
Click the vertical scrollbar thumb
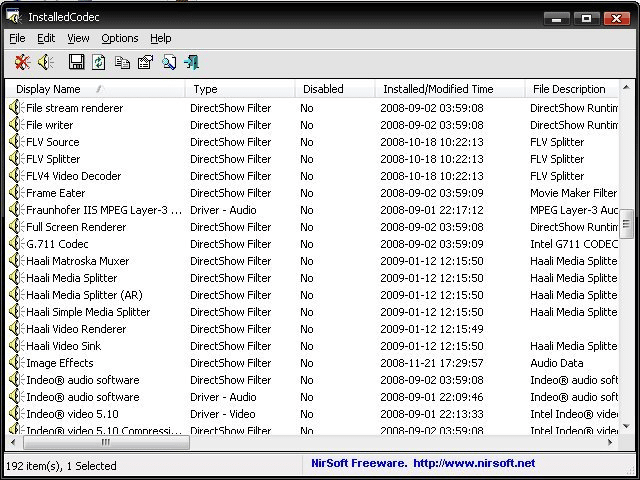pos(626,223)
